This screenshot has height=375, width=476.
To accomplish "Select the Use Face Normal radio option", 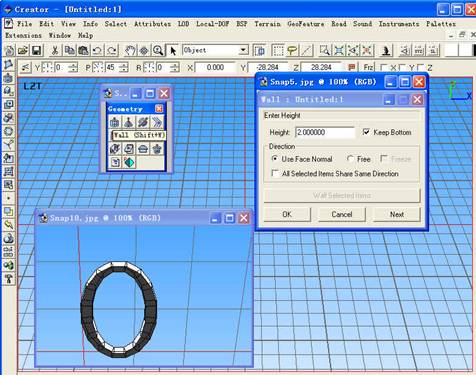I will (275, 159).
